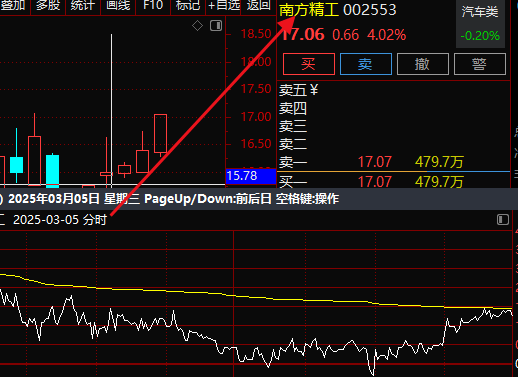
Task: Open the 统计 statistics tool
Action: pos(83,5)
